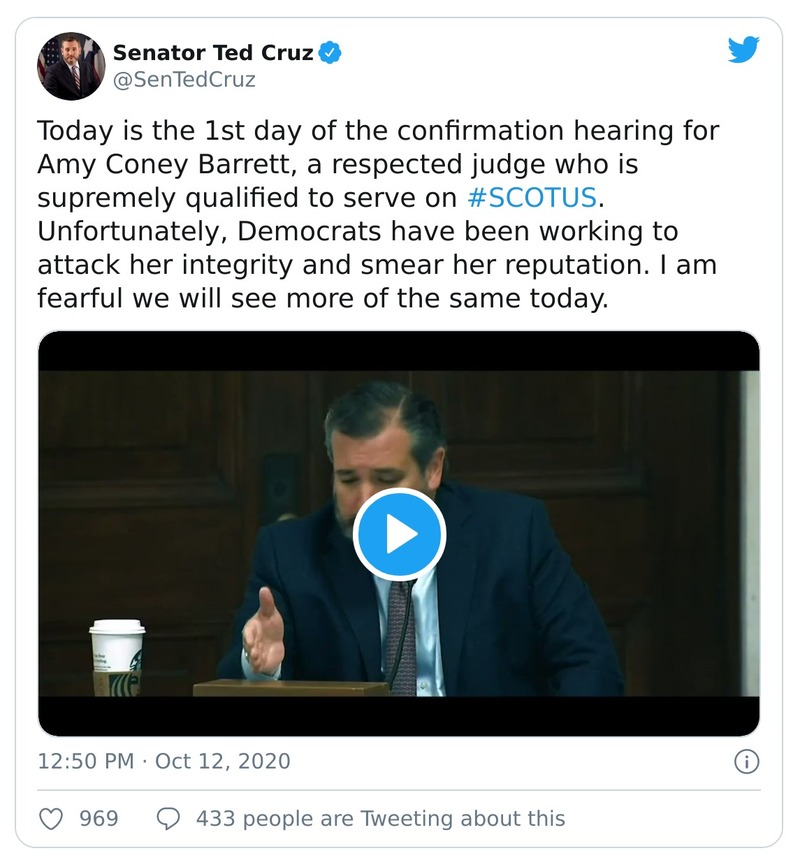
Task: Click the 969 likes count
Action: 99,819
